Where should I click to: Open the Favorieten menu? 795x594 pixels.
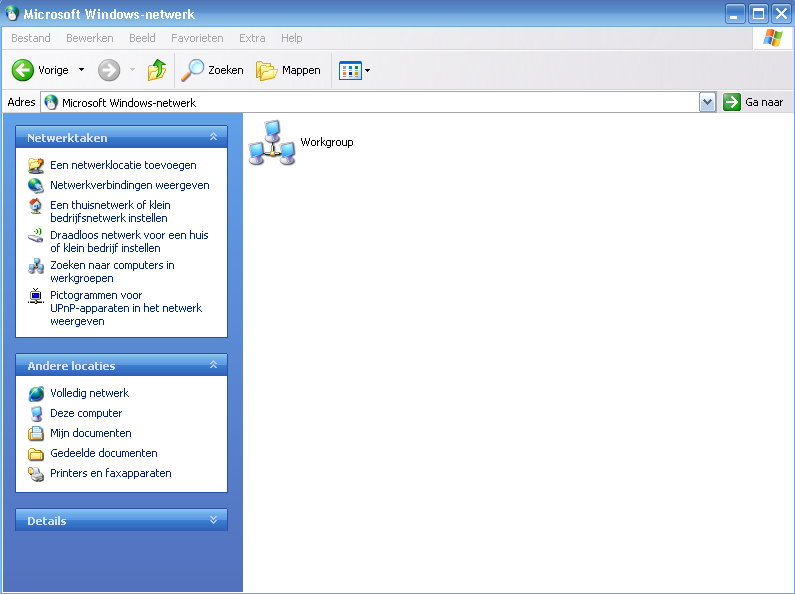click(197, 38)
